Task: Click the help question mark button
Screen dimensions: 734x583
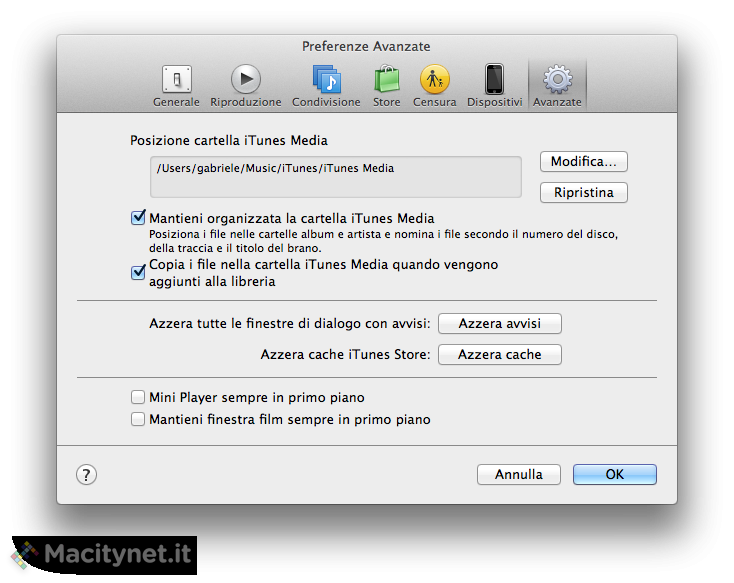Action: [x=87, y=475]
